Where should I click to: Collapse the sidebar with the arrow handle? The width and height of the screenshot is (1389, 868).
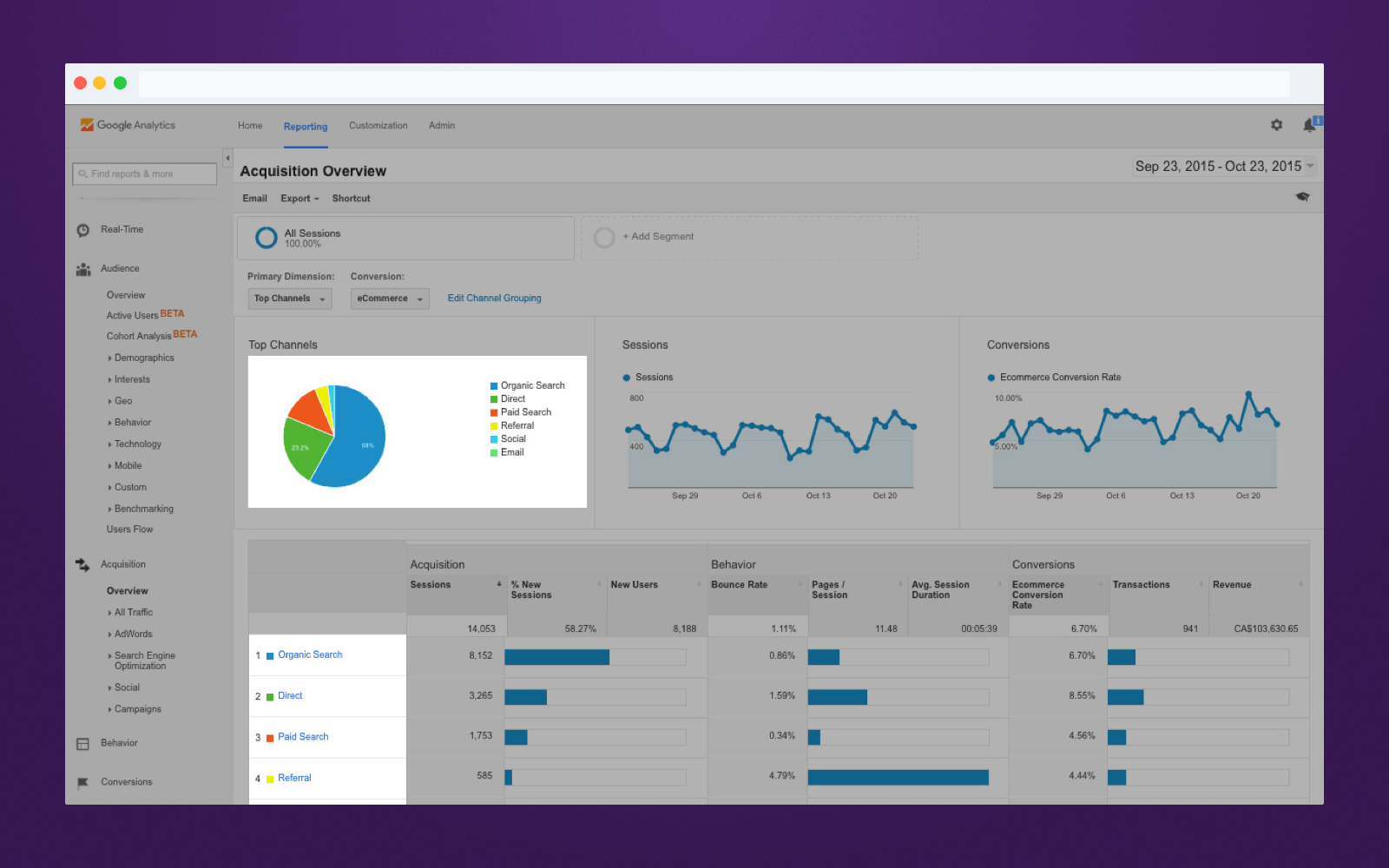click(x=227, y=159)
